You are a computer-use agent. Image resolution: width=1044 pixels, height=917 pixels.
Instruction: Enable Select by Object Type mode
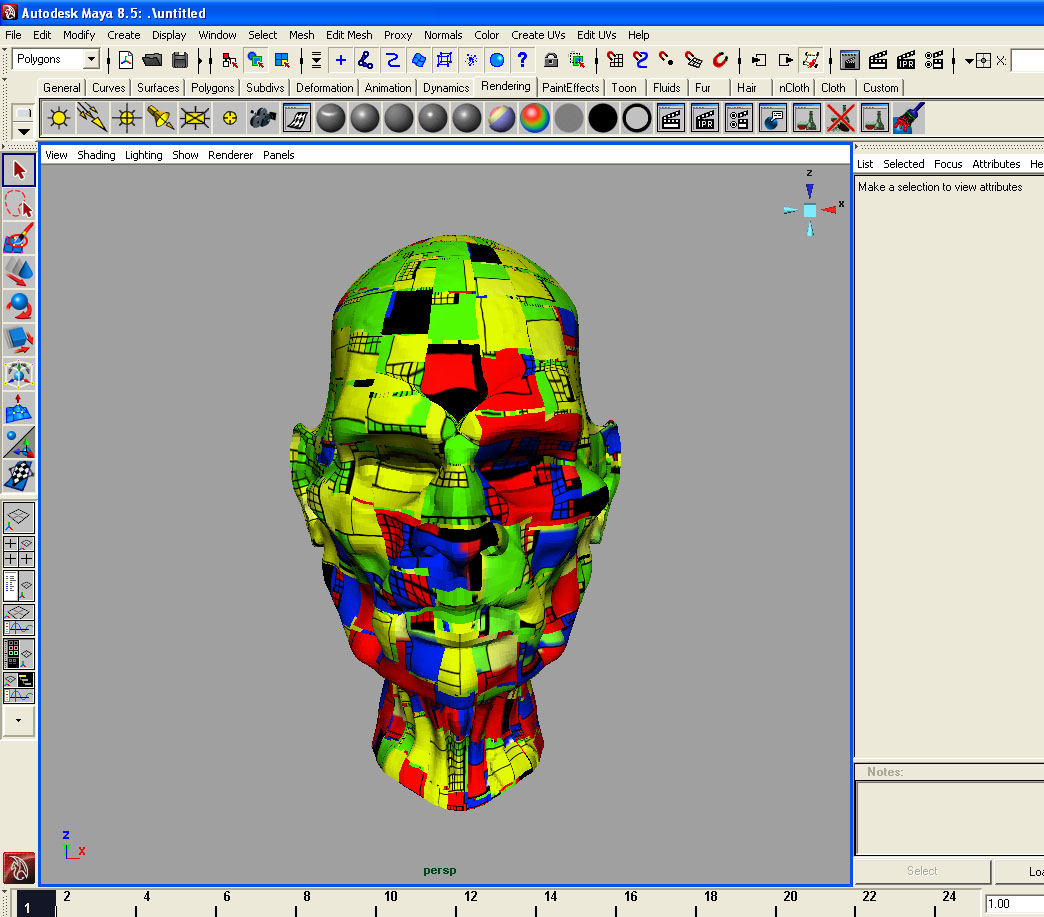tap(253, 60)
